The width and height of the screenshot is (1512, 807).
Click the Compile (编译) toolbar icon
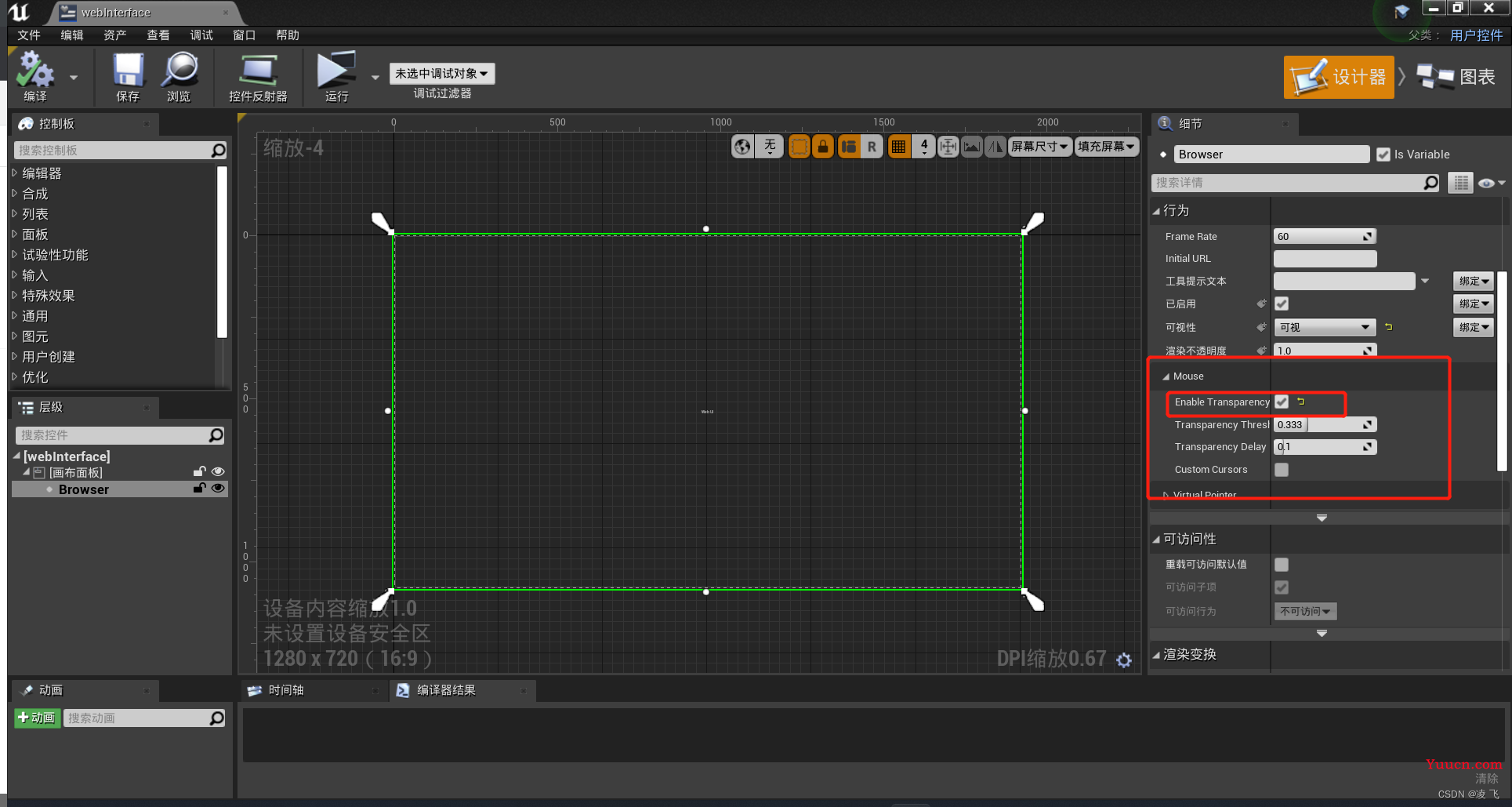coord(35,71)
